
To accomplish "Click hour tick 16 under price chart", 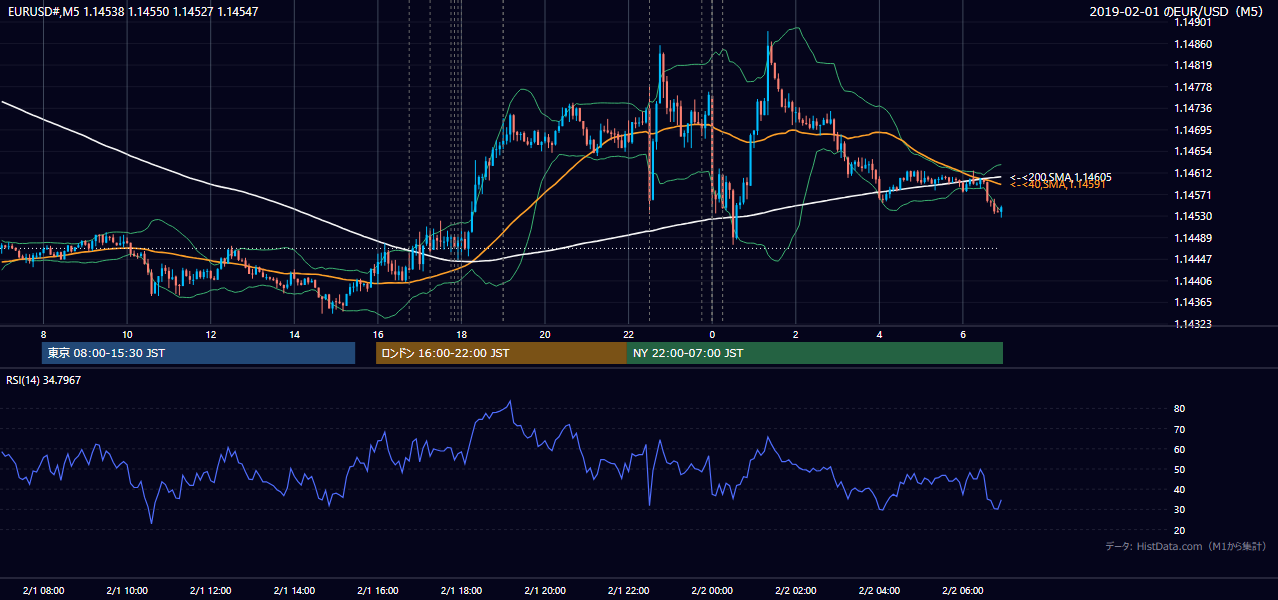I will tap(378, 333).
